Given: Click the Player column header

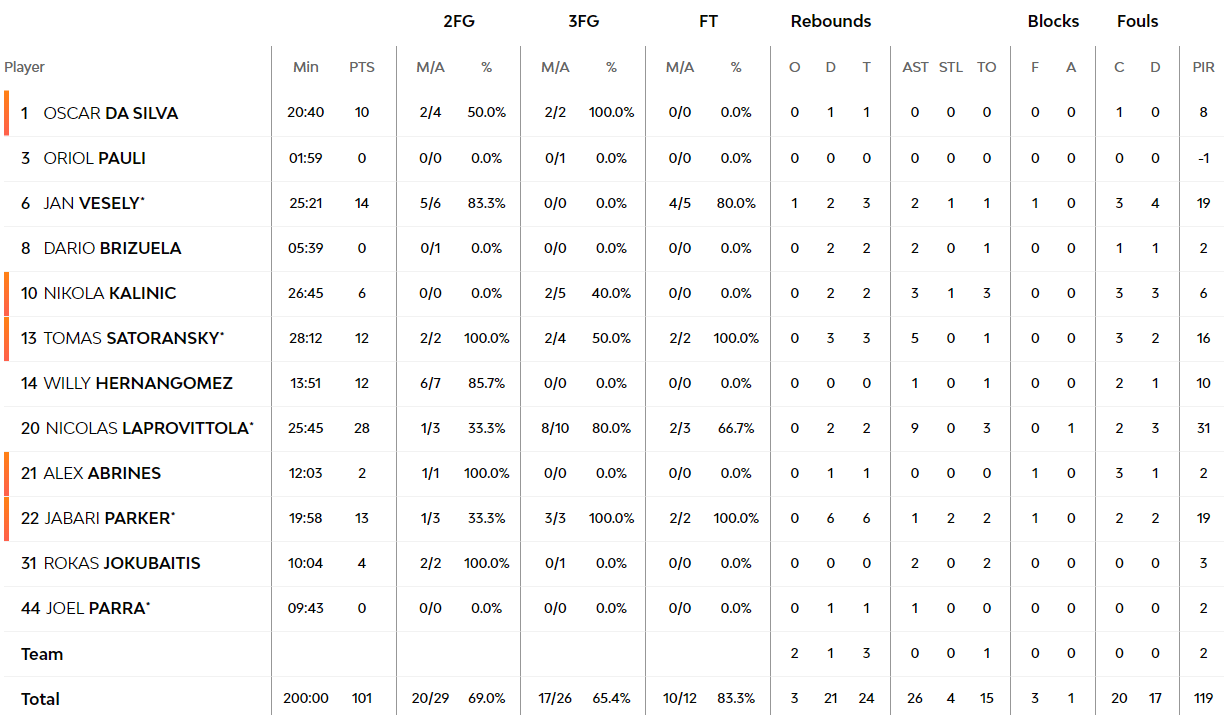Looking at the screenshot, I should [25, 67].
